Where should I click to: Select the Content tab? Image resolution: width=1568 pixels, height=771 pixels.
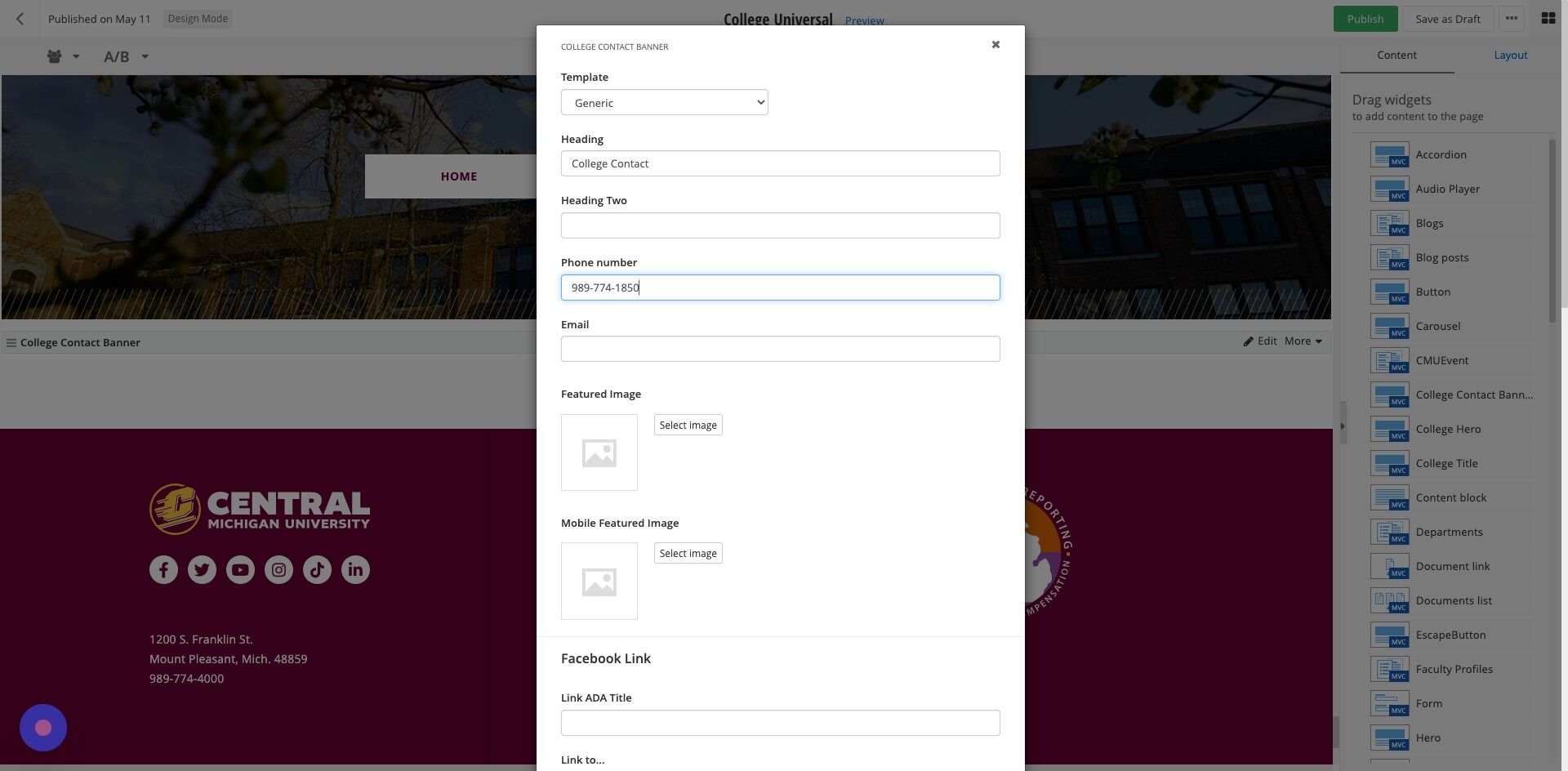1396,55
